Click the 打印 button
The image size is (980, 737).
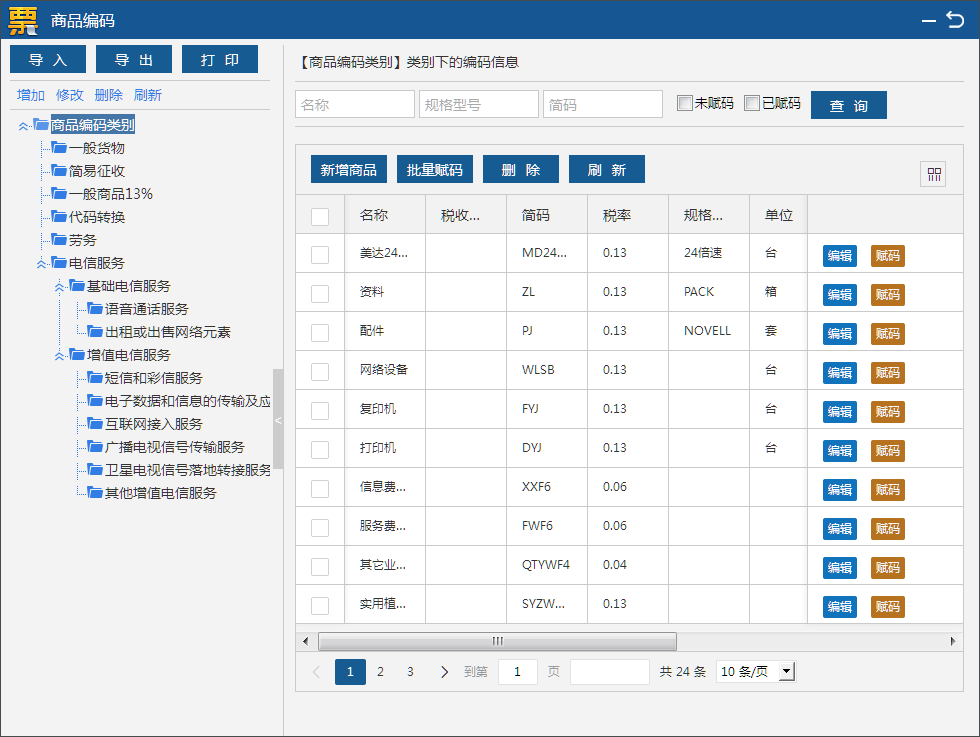[219, 59]
